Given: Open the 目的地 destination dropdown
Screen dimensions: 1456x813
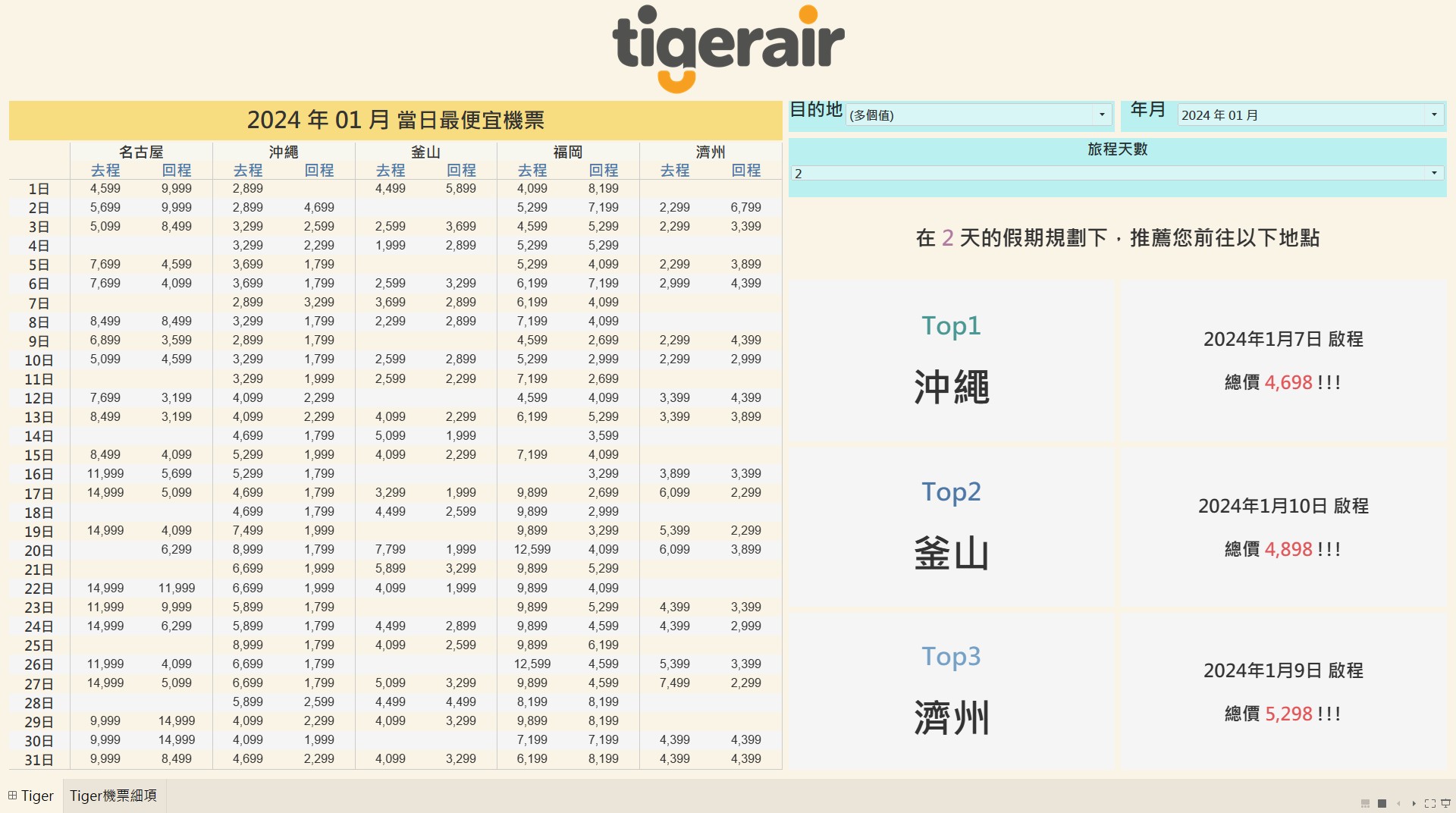Looking at the screenshot, I should click(979, 115).
